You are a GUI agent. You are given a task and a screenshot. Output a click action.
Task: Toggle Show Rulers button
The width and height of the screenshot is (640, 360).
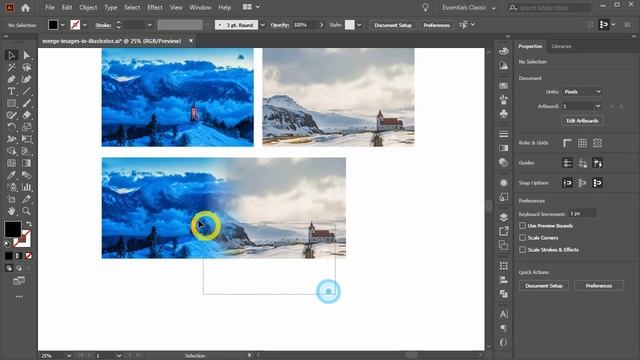[567, 143]
